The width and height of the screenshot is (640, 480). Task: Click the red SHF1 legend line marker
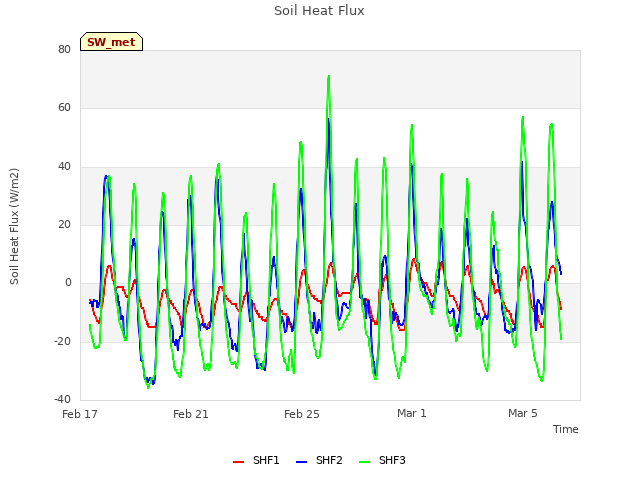(x=238, y=462)
